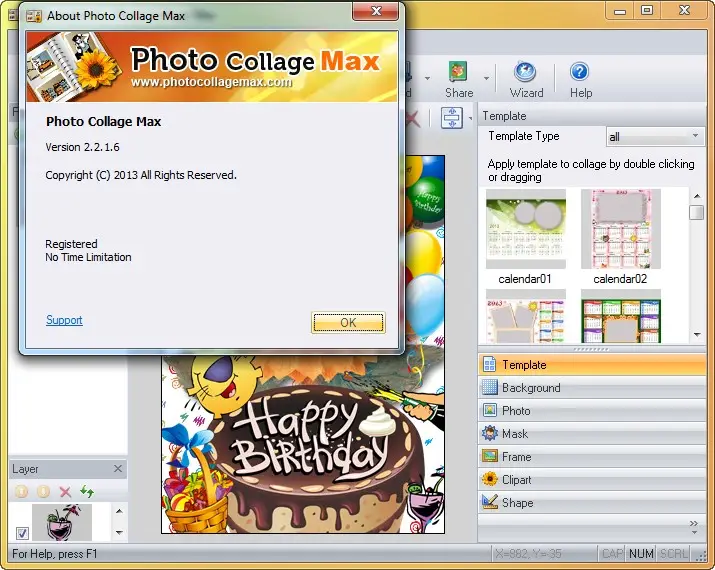
Task: Click the Frame tab icon
Action: 489,456
